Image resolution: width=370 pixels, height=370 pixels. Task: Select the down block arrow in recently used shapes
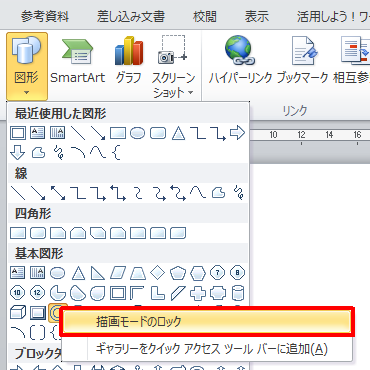(x=18, y=153)
